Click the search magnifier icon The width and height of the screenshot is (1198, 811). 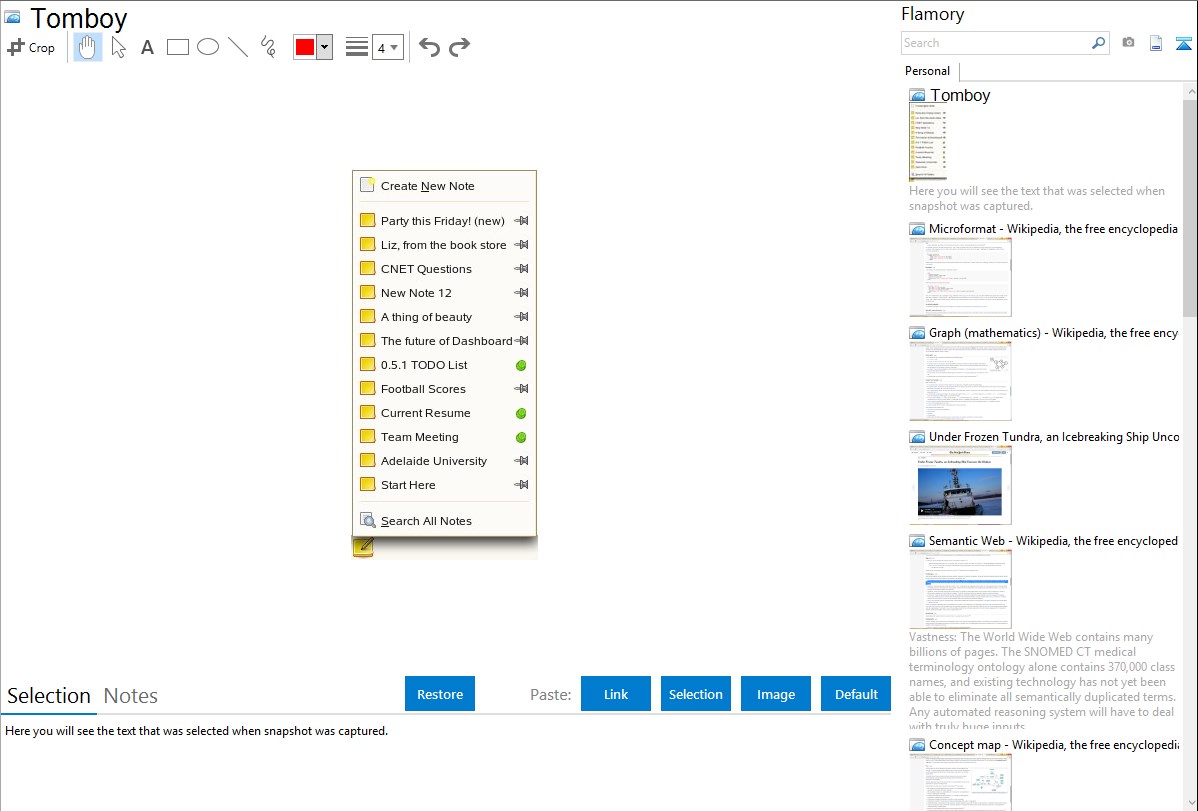1099,43
